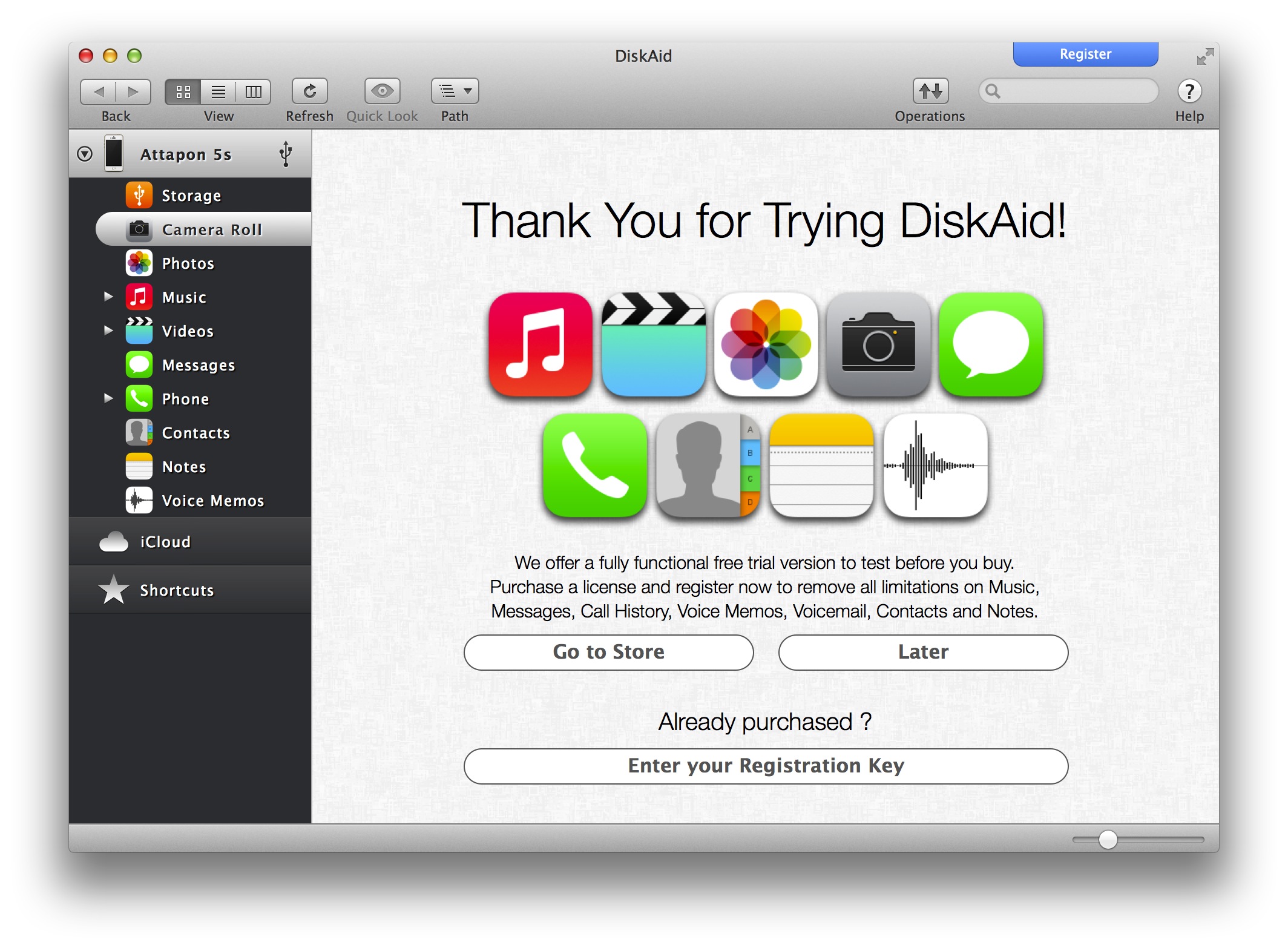Dismiss with the Later button
The image size is (1288, 948).
click(x=923, y=652)
